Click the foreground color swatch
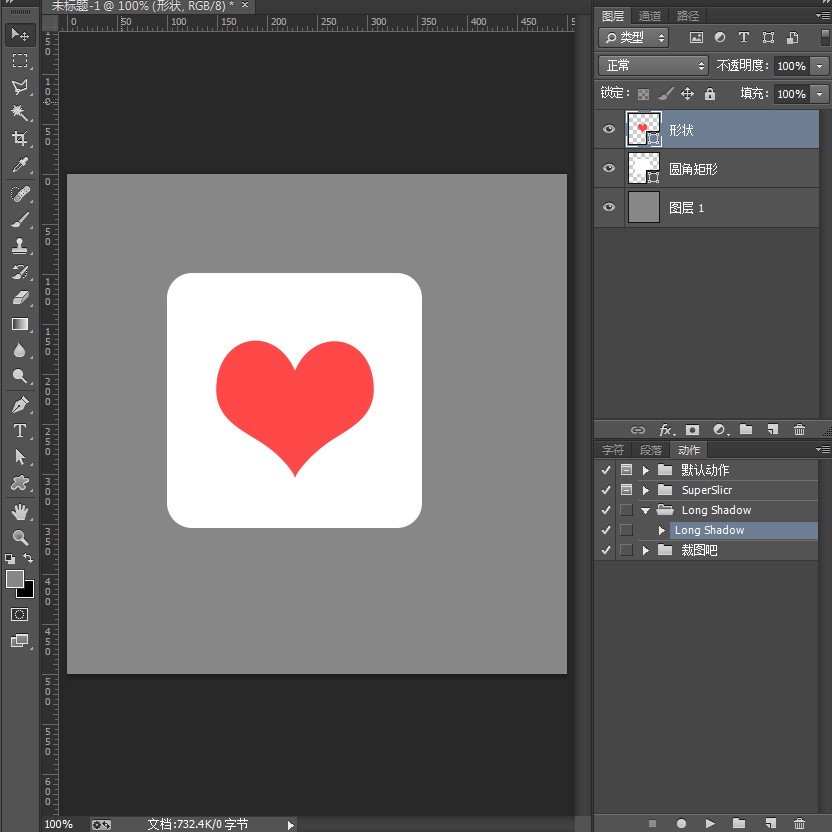 pyautogui.click(x=15, y=579)
